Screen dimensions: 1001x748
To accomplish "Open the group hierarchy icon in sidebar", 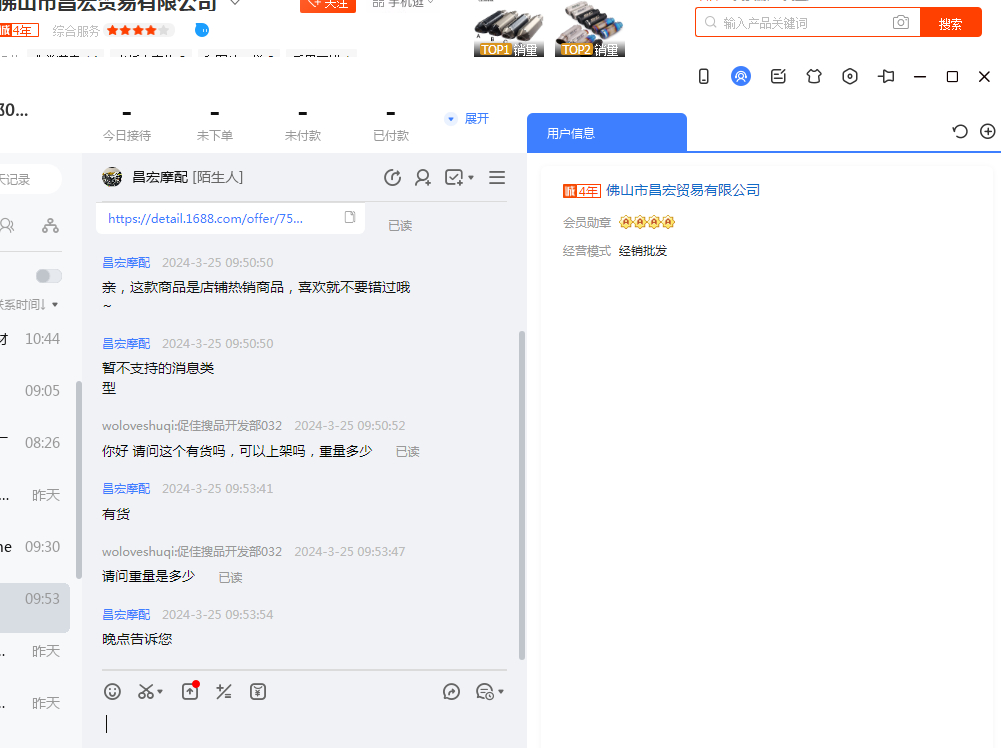I will 50,225.
